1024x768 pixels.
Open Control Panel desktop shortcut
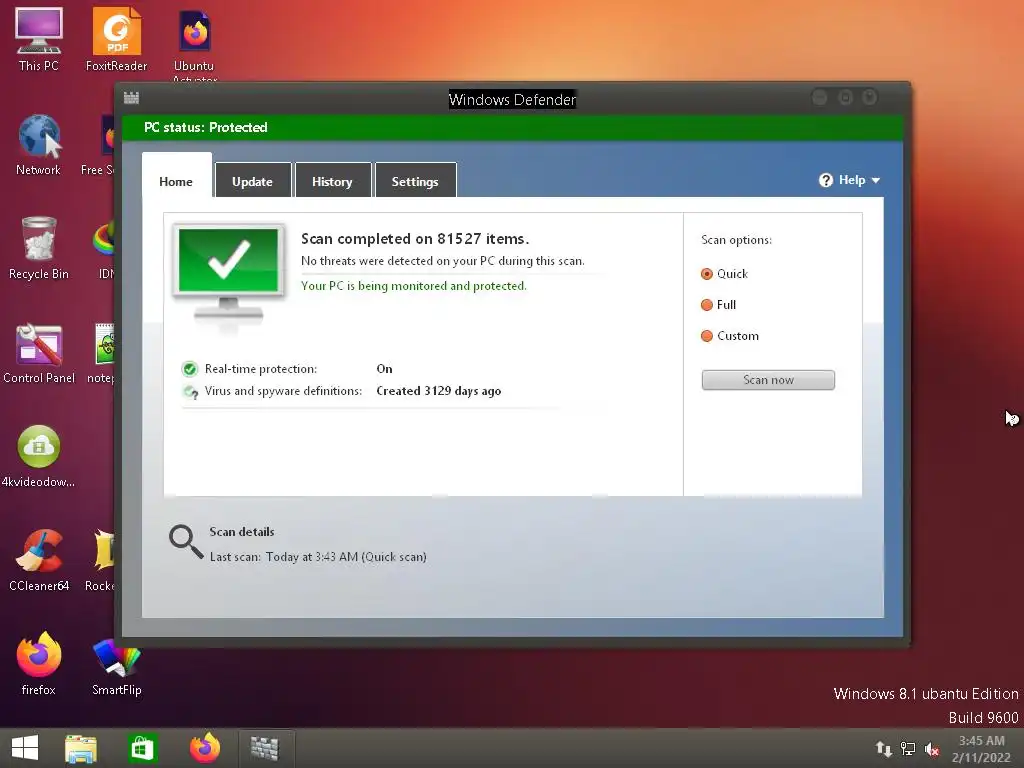39,353
